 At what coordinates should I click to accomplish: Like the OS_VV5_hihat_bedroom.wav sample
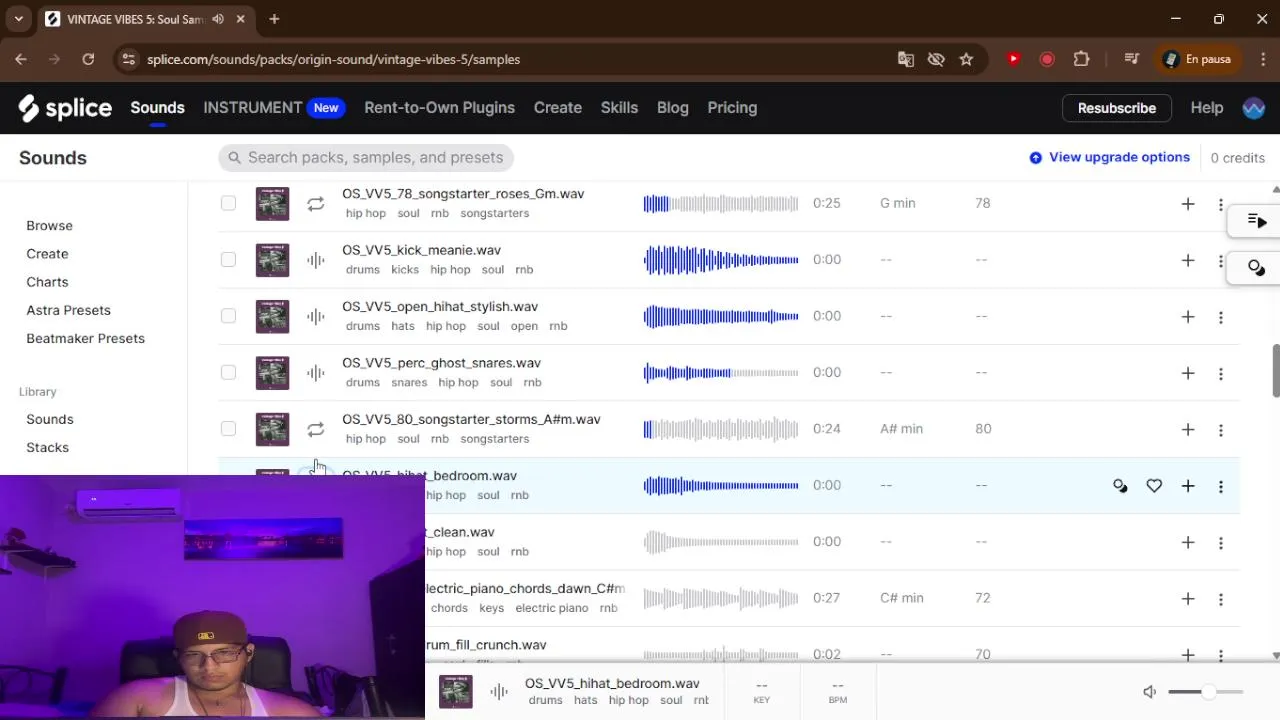pyautogui.click(x=1154, y=486)
